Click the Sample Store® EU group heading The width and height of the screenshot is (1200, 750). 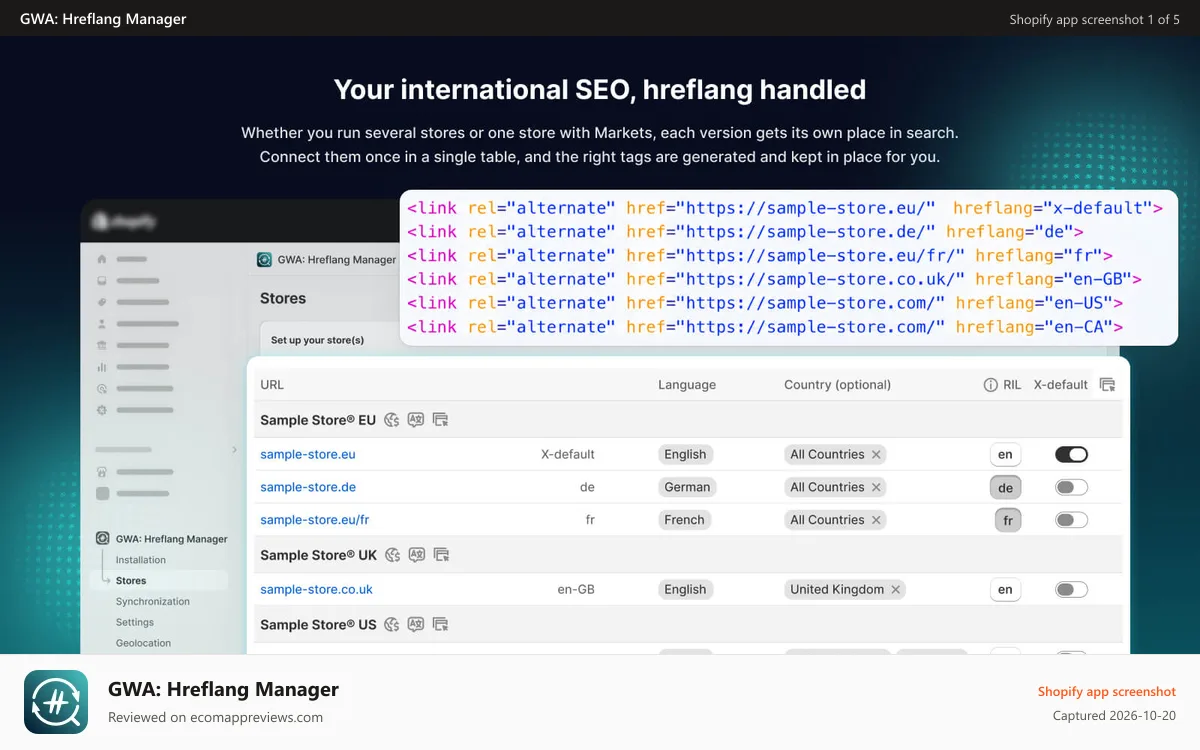click(318, 420)
